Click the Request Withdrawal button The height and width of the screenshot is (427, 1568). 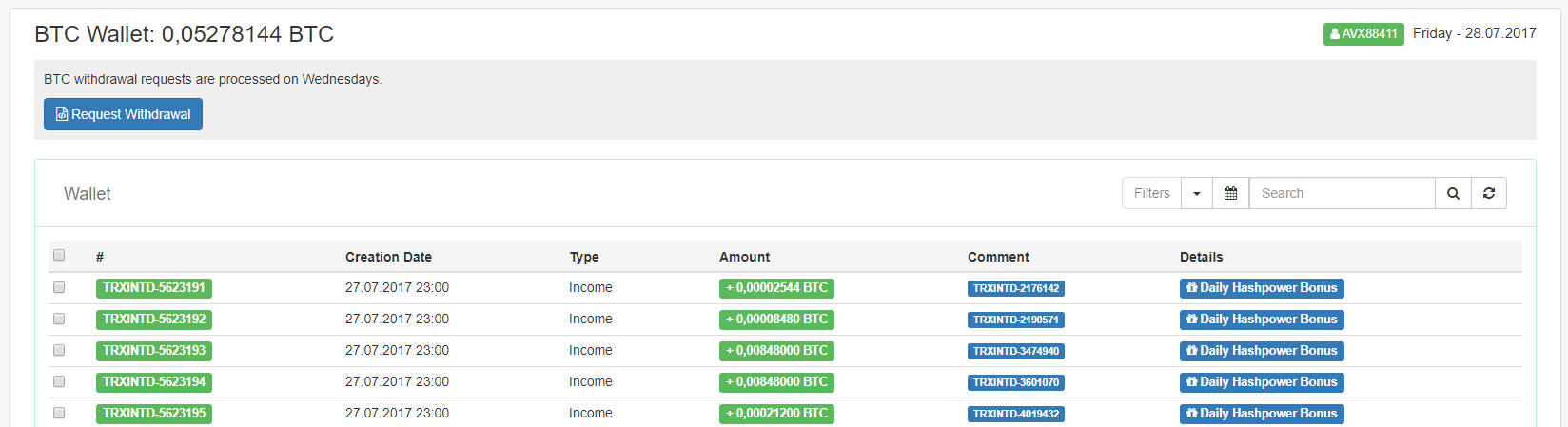(x=123, y=114)
